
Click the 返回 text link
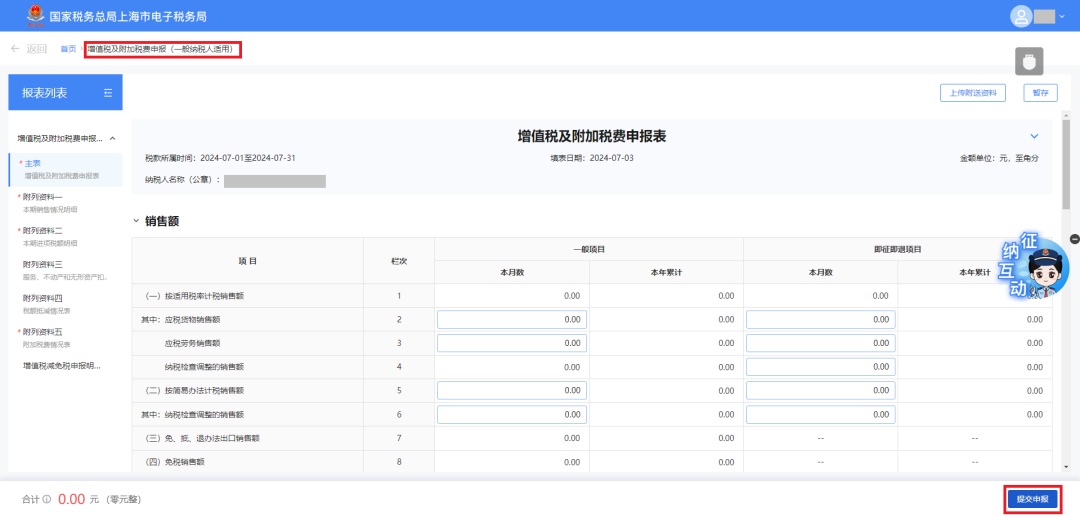[37, 49]
